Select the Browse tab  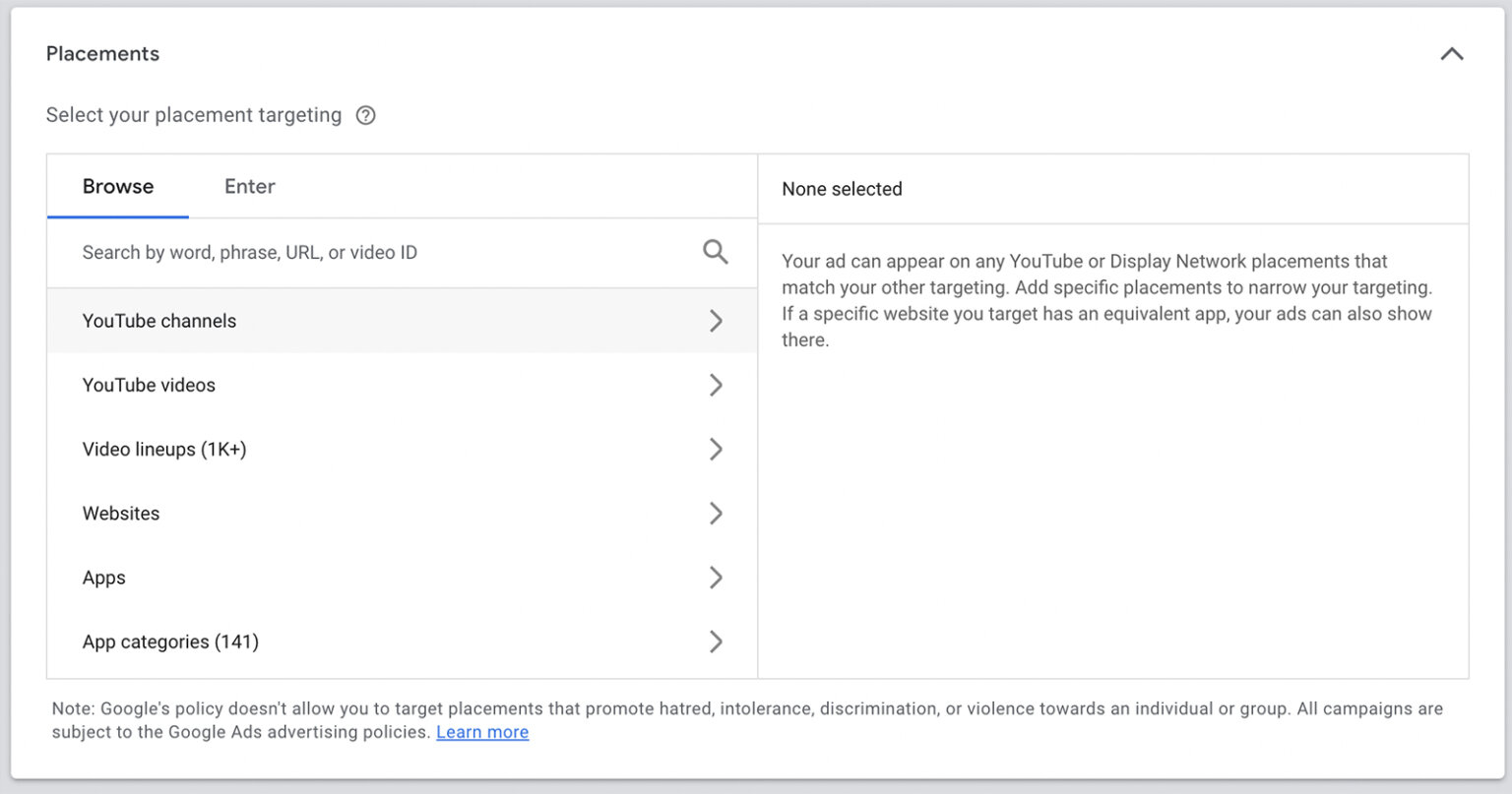117,186
